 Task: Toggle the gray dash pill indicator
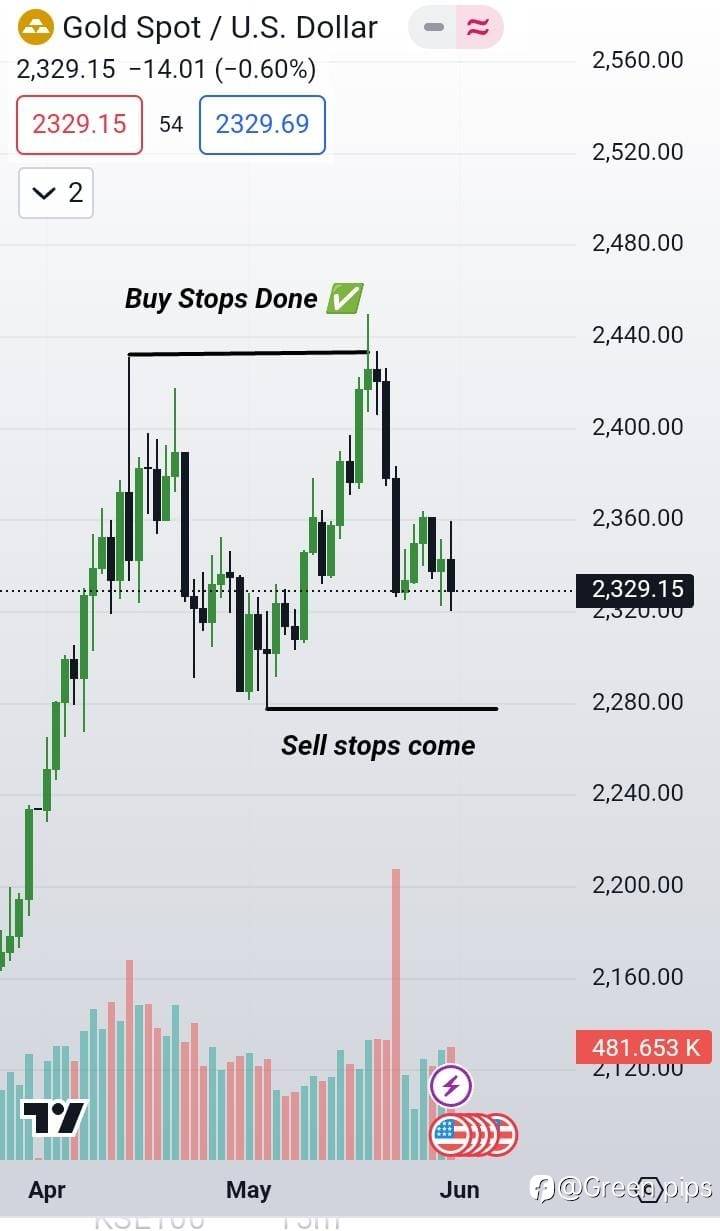433,28
